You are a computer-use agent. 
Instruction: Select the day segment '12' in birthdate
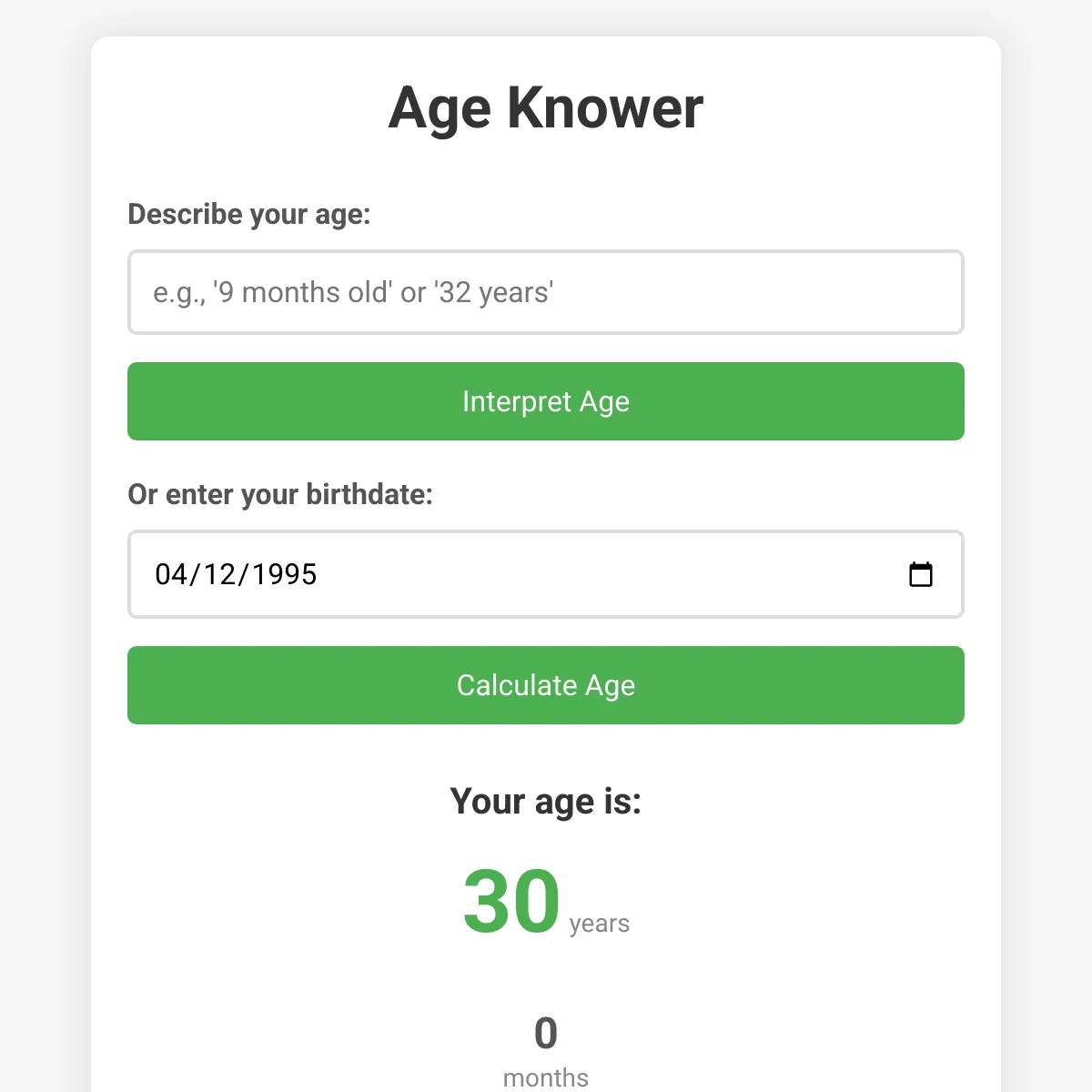[x=220, y=574]
